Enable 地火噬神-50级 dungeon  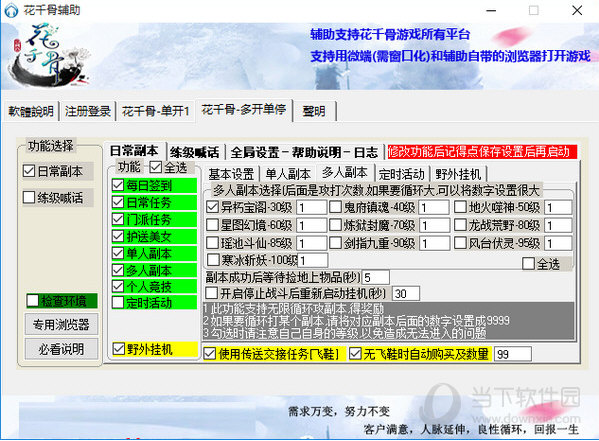460,207
